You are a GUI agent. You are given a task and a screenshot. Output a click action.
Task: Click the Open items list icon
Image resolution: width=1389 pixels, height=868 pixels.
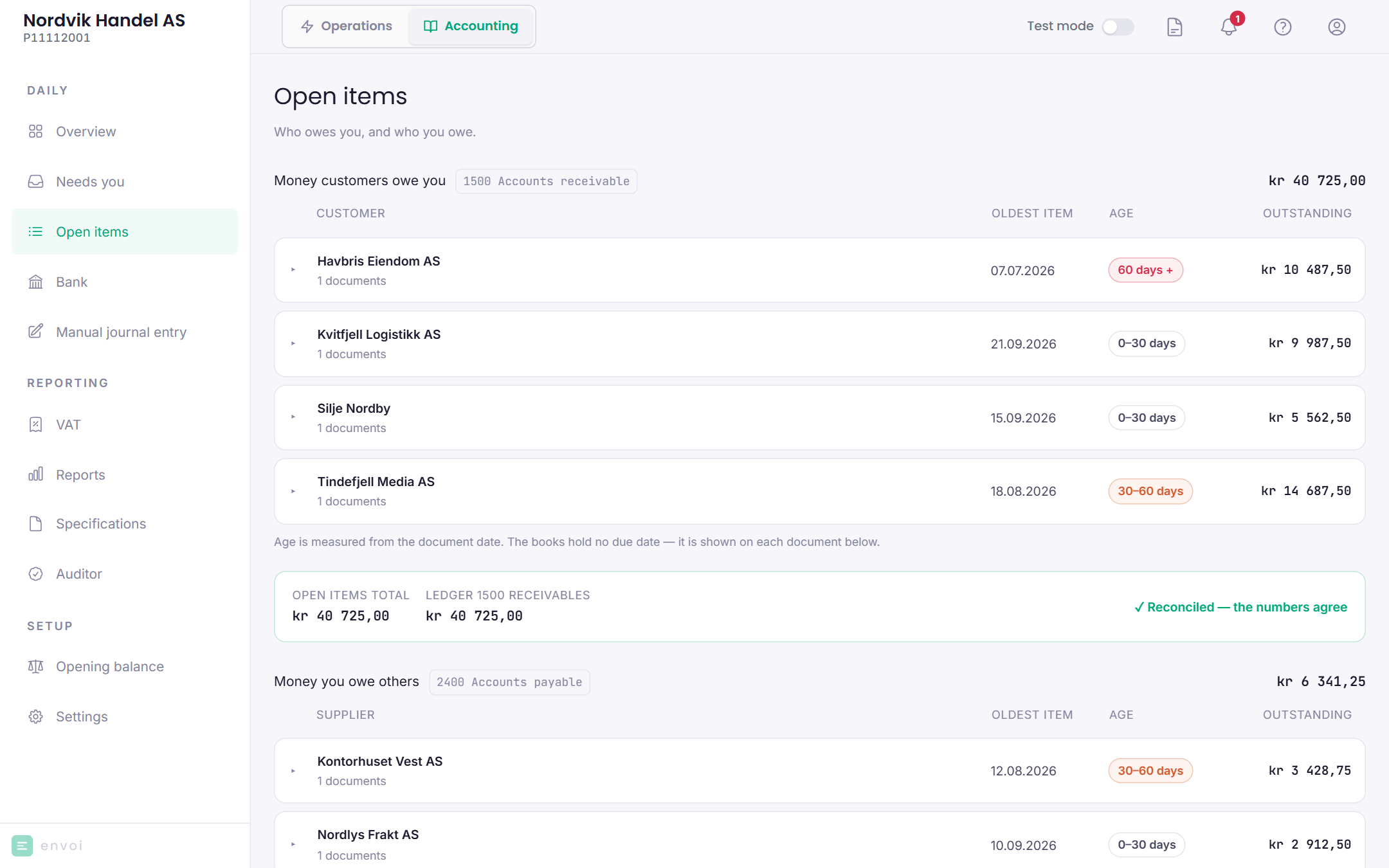coord(35,231)
